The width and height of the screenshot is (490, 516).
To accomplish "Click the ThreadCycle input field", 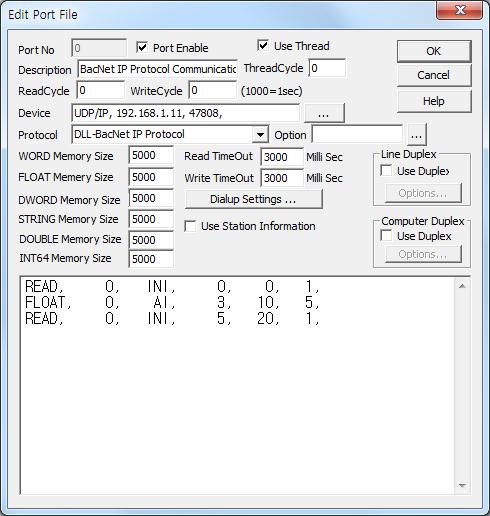I will click(327, 68).
